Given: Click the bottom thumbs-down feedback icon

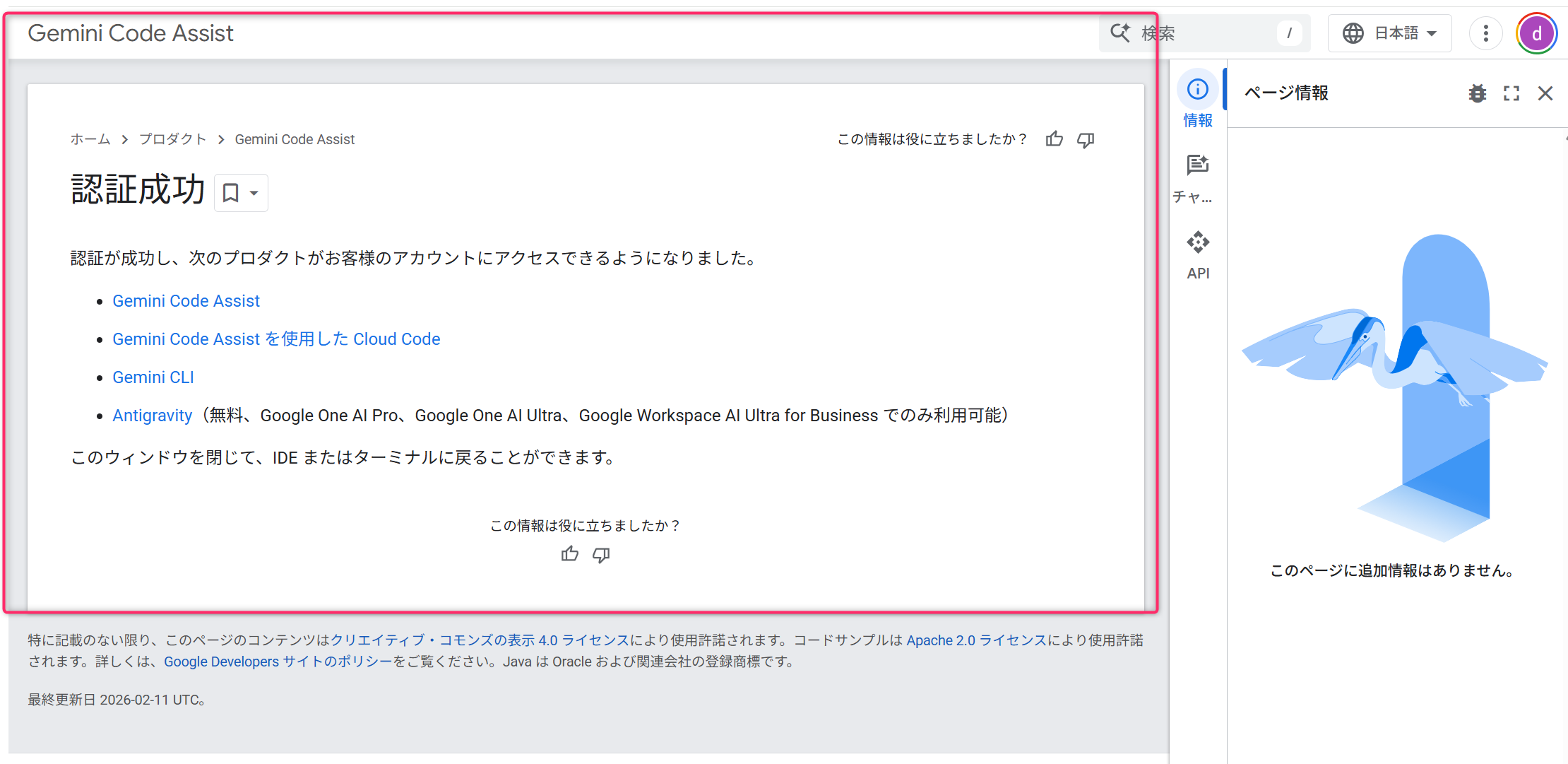Looking at the screenshot, I should coord(601,555).
